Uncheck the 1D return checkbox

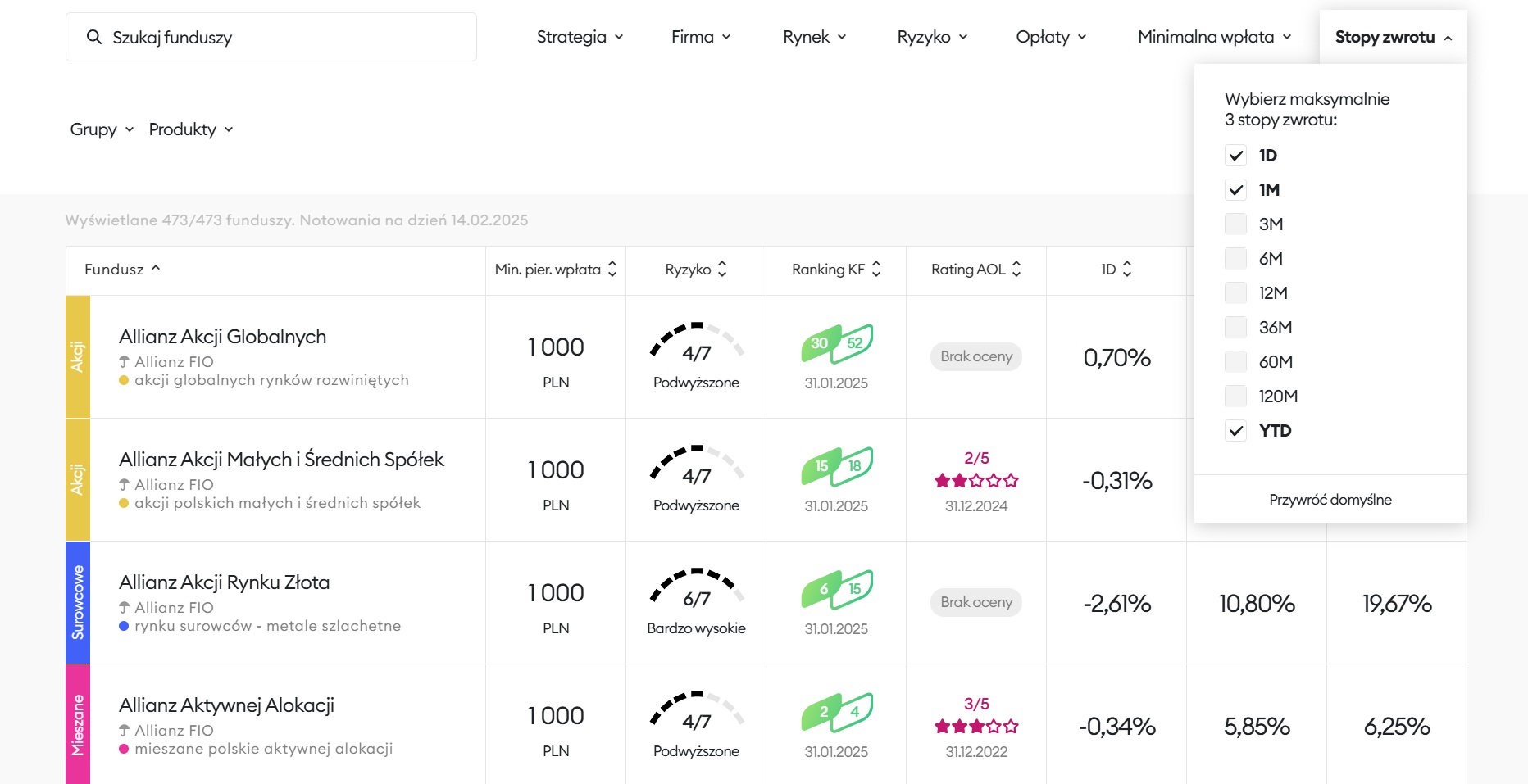tap(1235, 156)
